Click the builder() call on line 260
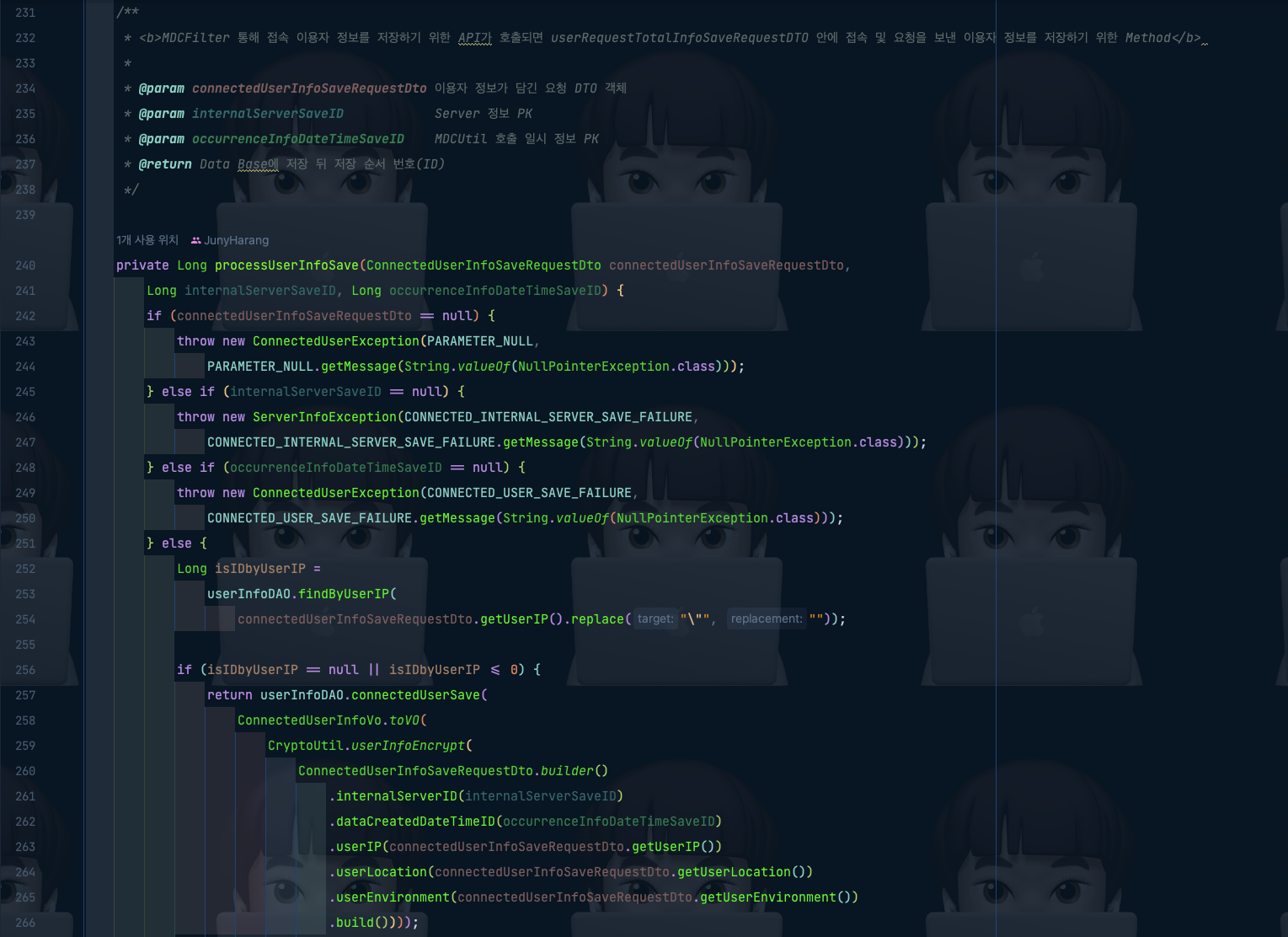The height and width of the screenshot is (937, 1288). pos(575,771)
